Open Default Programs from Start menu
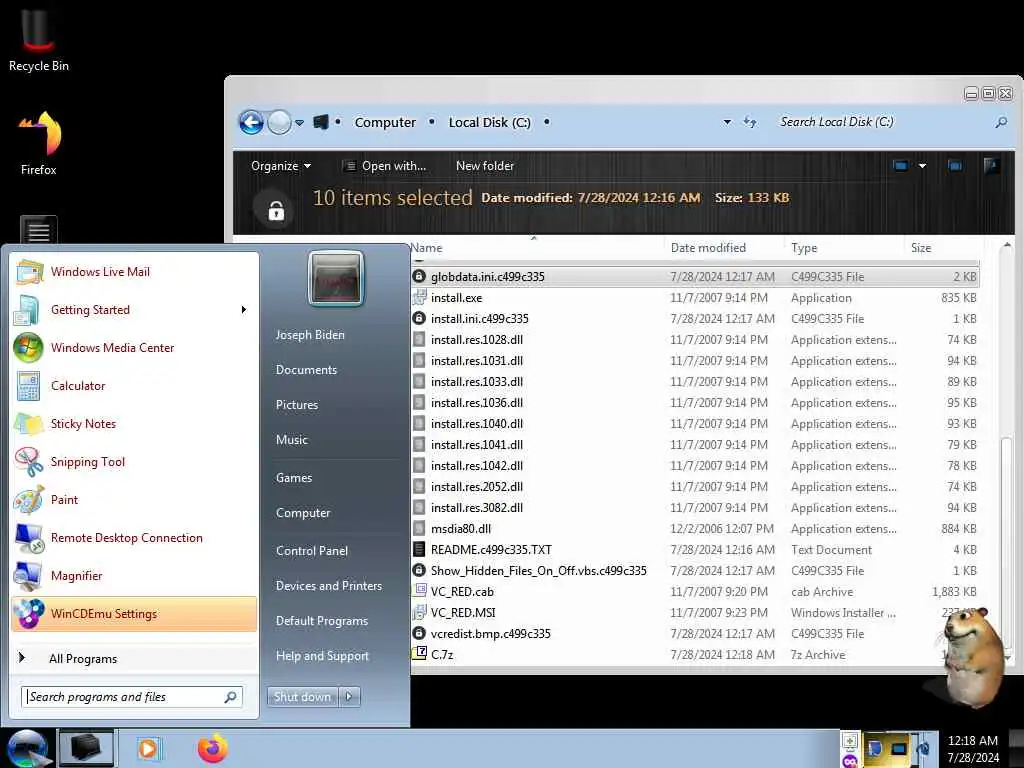The image size is (1024, 768). pyautogui.click(x=321, y=620)
